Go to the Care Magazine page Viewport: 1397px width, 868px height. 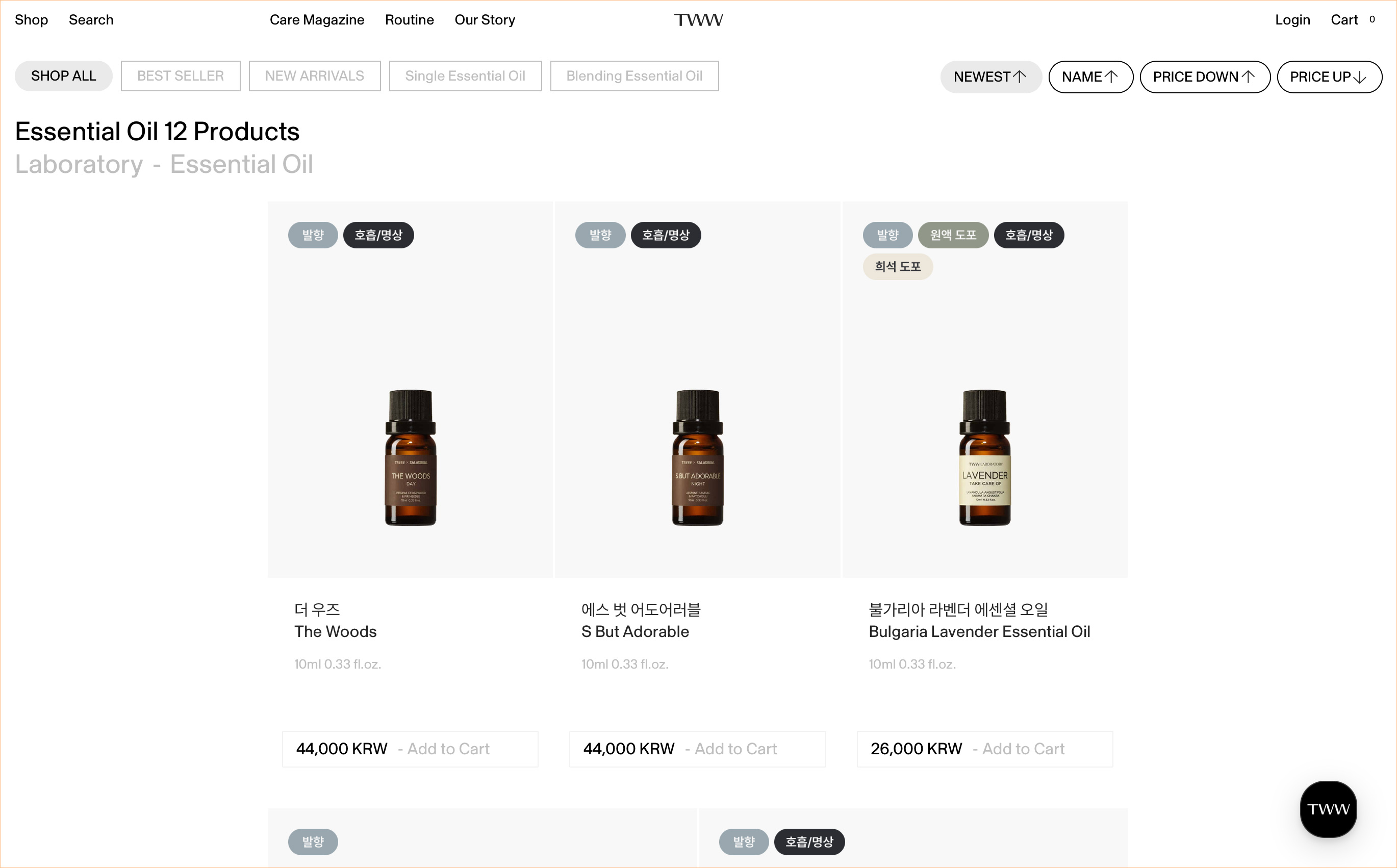click(x=317, y=20)
